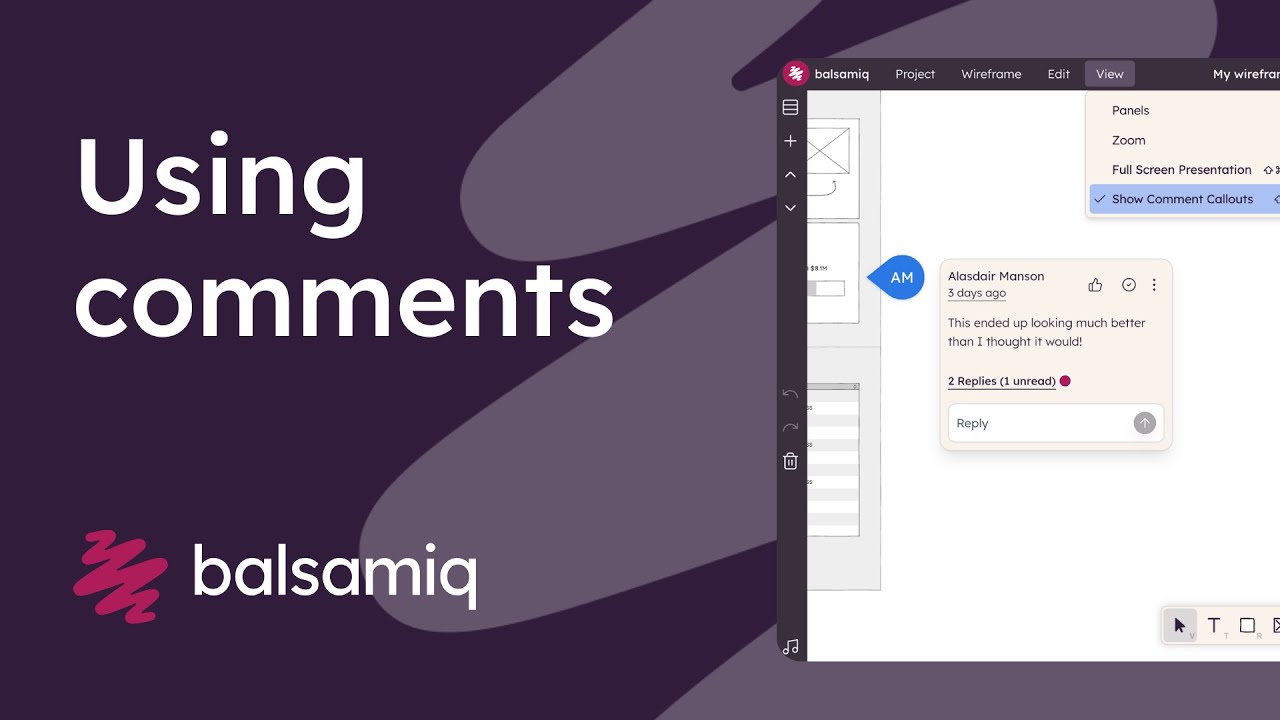Expand '2 Replies (1 unread)' thread
The image size is (1280, 720).
click(x=1002, y=381)
